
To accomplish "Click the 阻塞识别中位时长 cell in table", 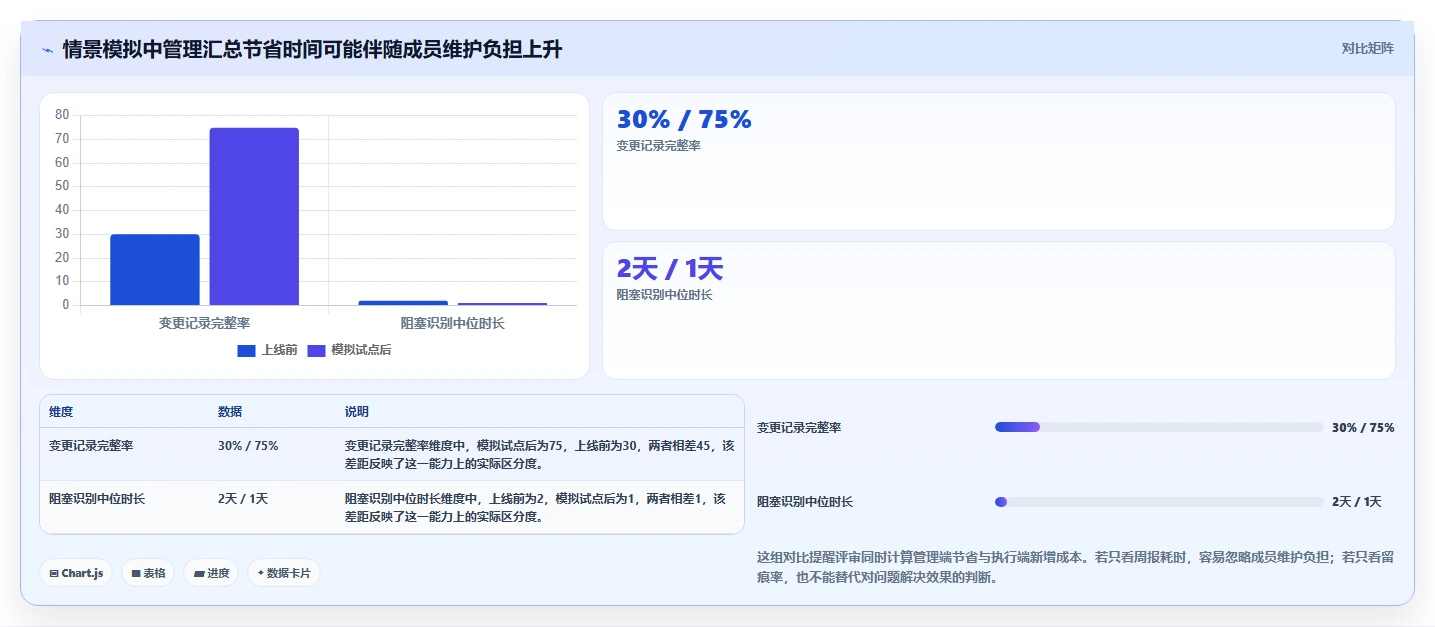I will (97, 498).
